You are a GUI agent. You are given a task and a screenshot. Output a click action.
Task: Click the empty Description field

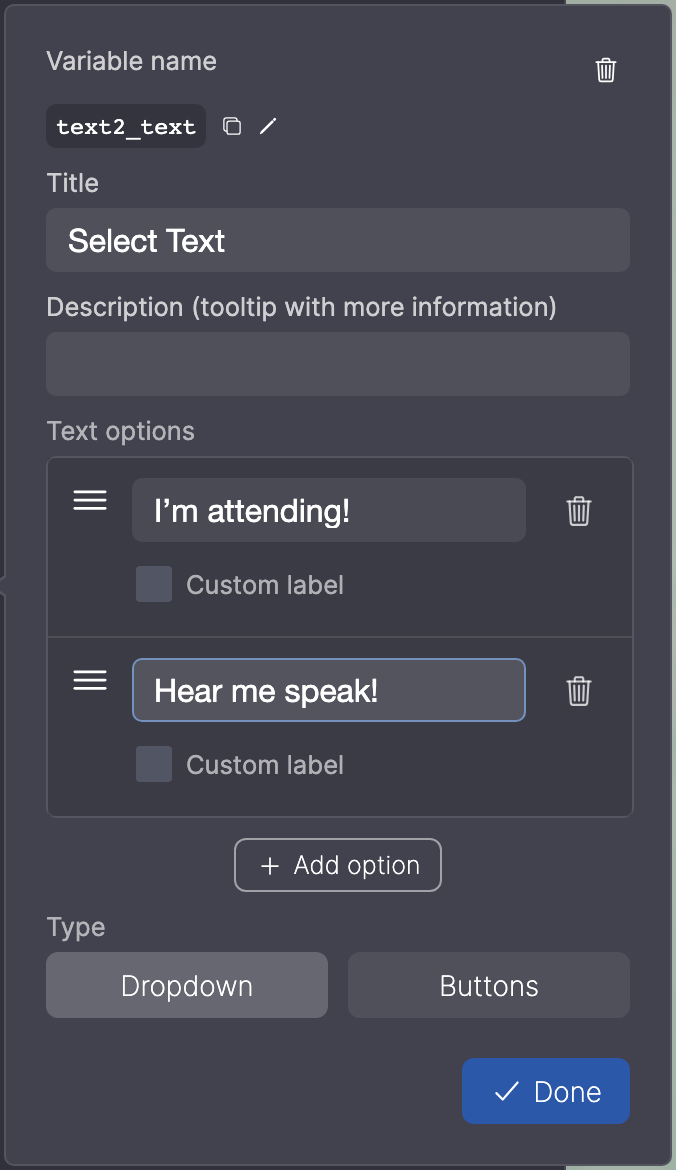tap(338, 364)
